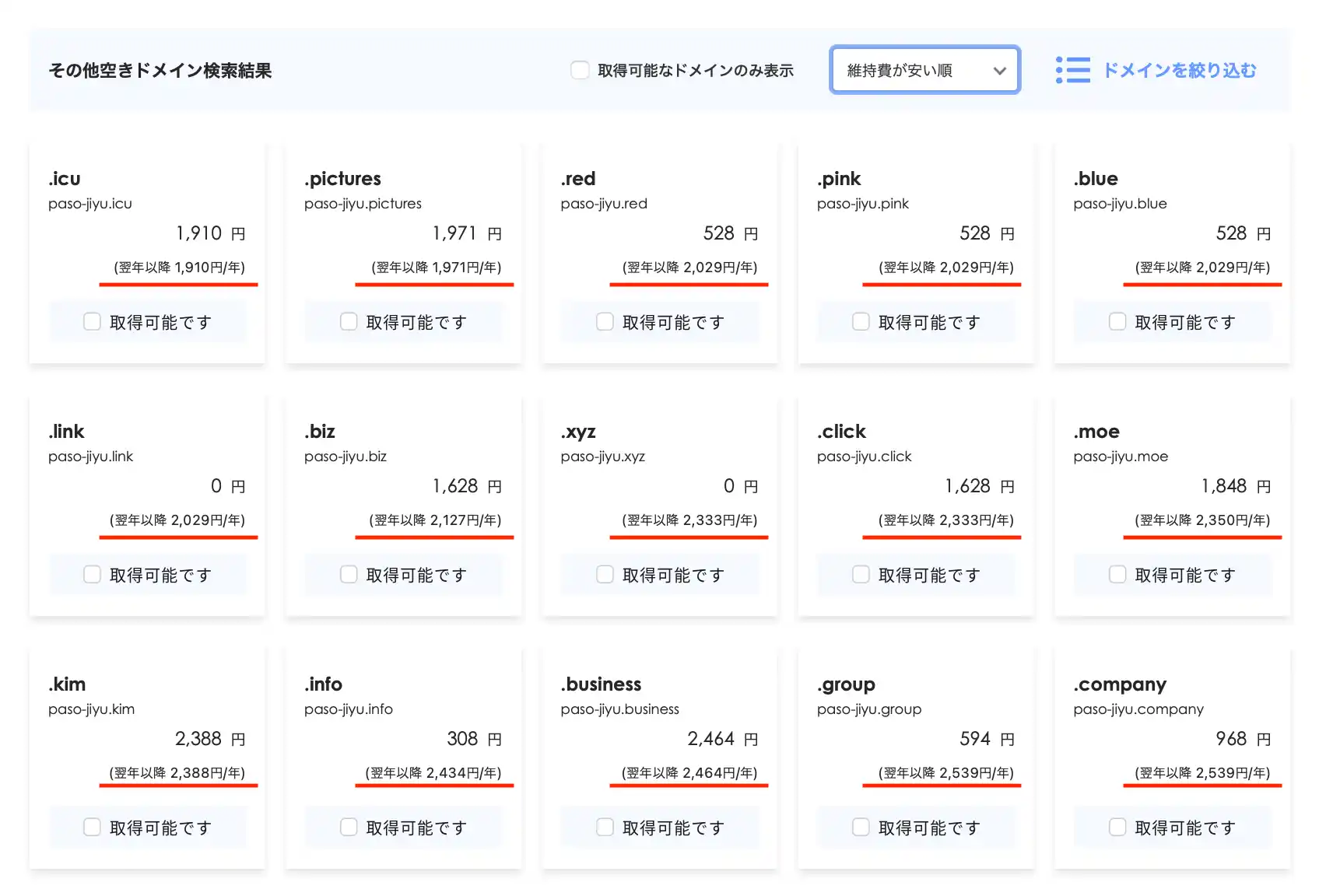The image size is (1326, 896).
Task: Click the paso-jiyu.company domain name
Action: click(x=1138, y=709)
